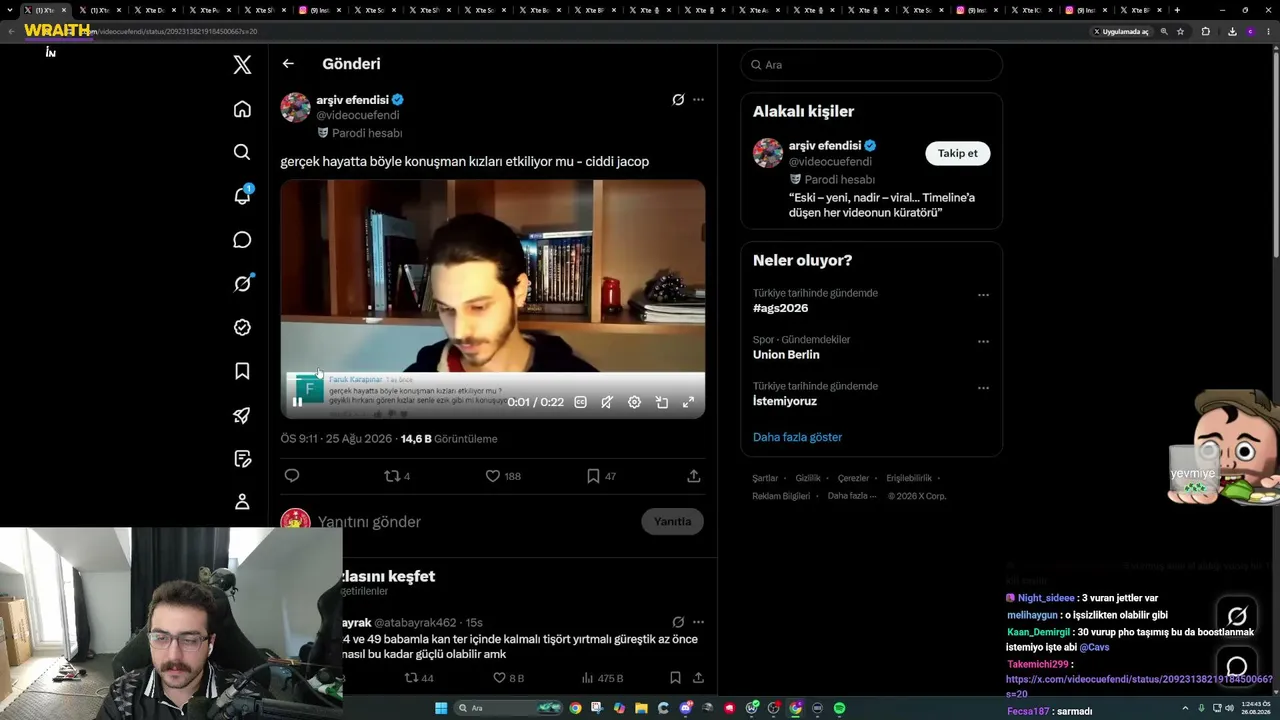Open more options for Union Berlin trend

(983, 341)
